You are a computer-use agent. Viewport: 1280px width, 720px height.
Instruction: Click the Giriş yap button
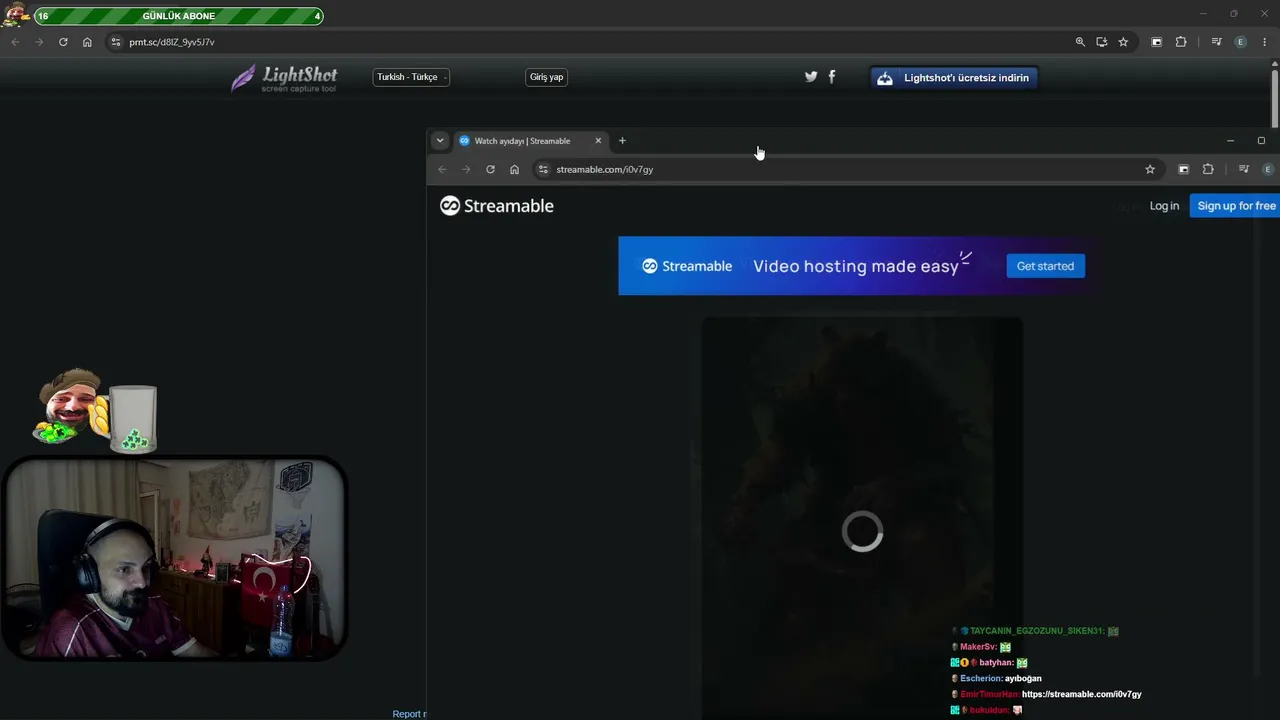[x=546, y=77]
